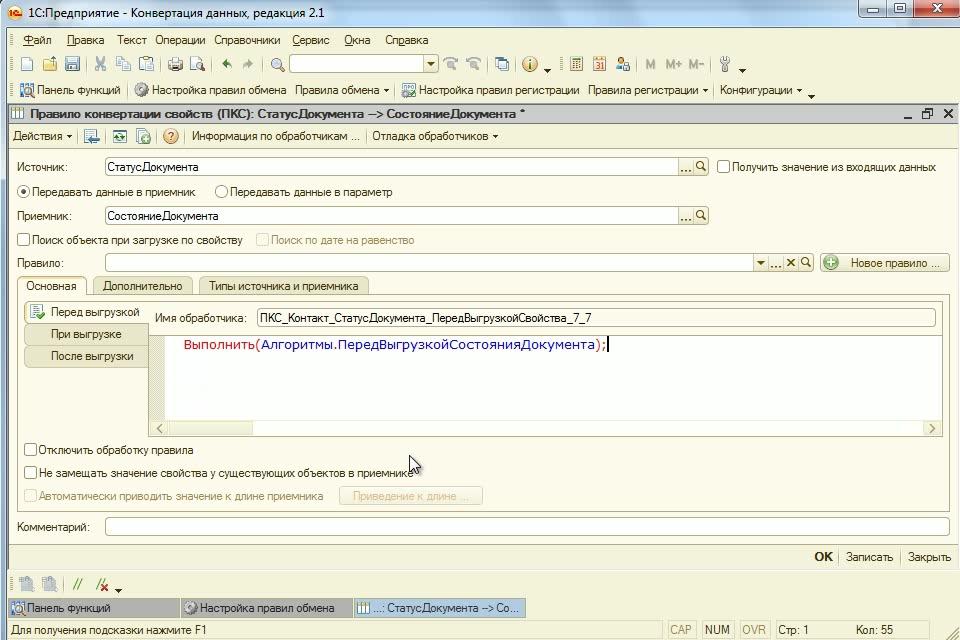Search the Источник field with magnifier
Screen dimensions: 960x640
point(701,167)
